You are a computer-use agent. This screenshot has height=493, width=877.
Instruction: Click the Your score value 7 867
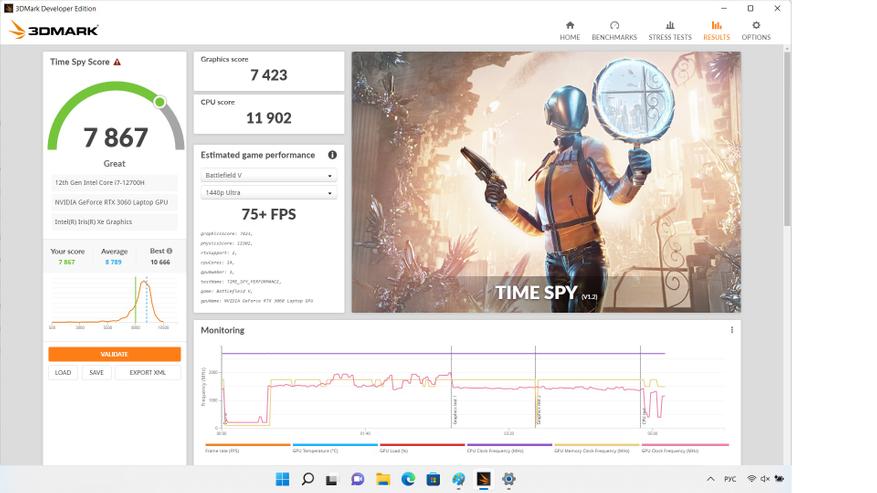67,262
